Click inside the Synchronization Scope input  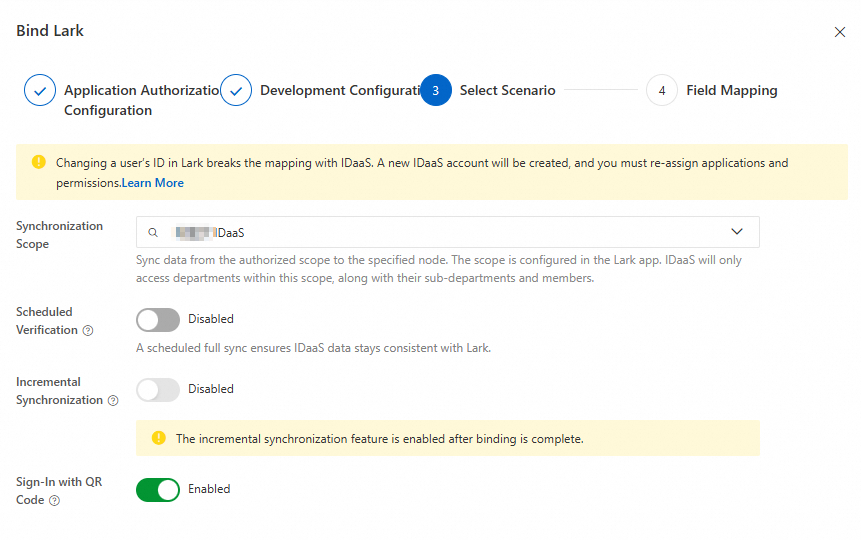[x=448, y=232]
